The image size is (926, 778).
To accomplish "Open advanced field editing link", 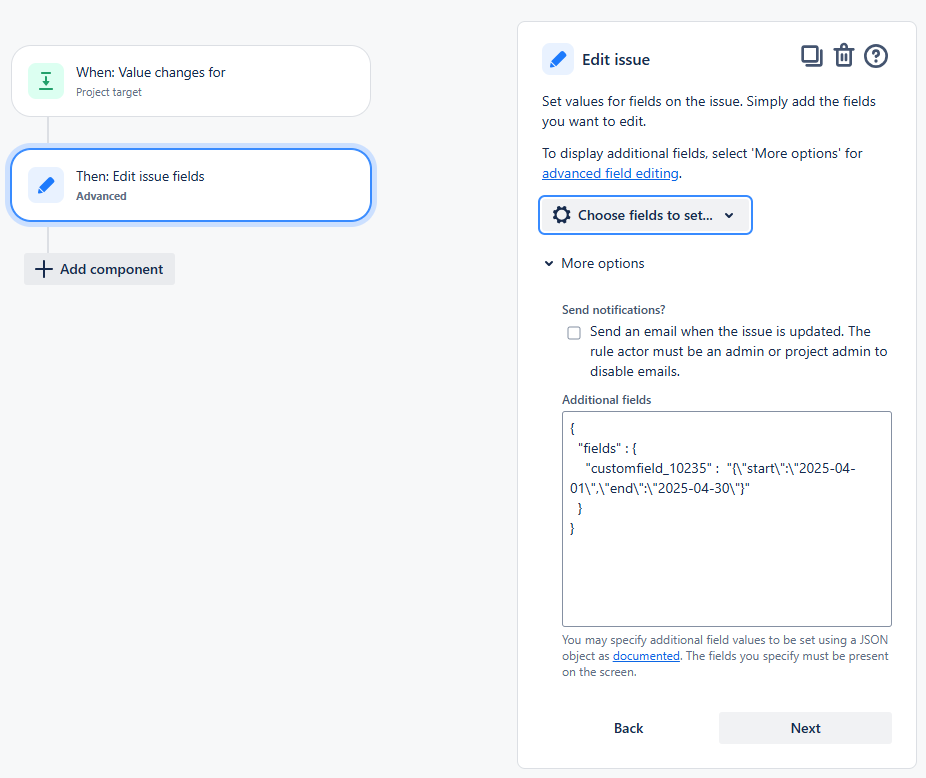I will 610,173.
